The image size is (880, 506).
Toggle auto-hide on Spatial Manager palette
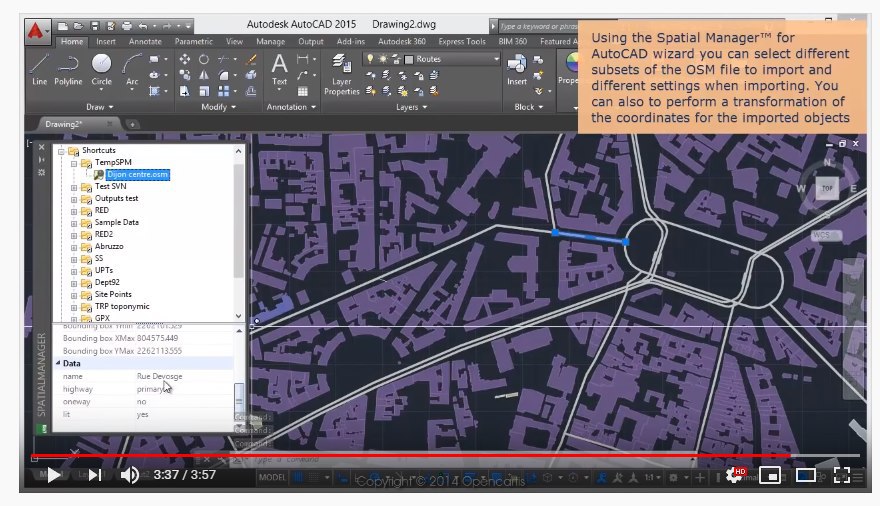41,160
